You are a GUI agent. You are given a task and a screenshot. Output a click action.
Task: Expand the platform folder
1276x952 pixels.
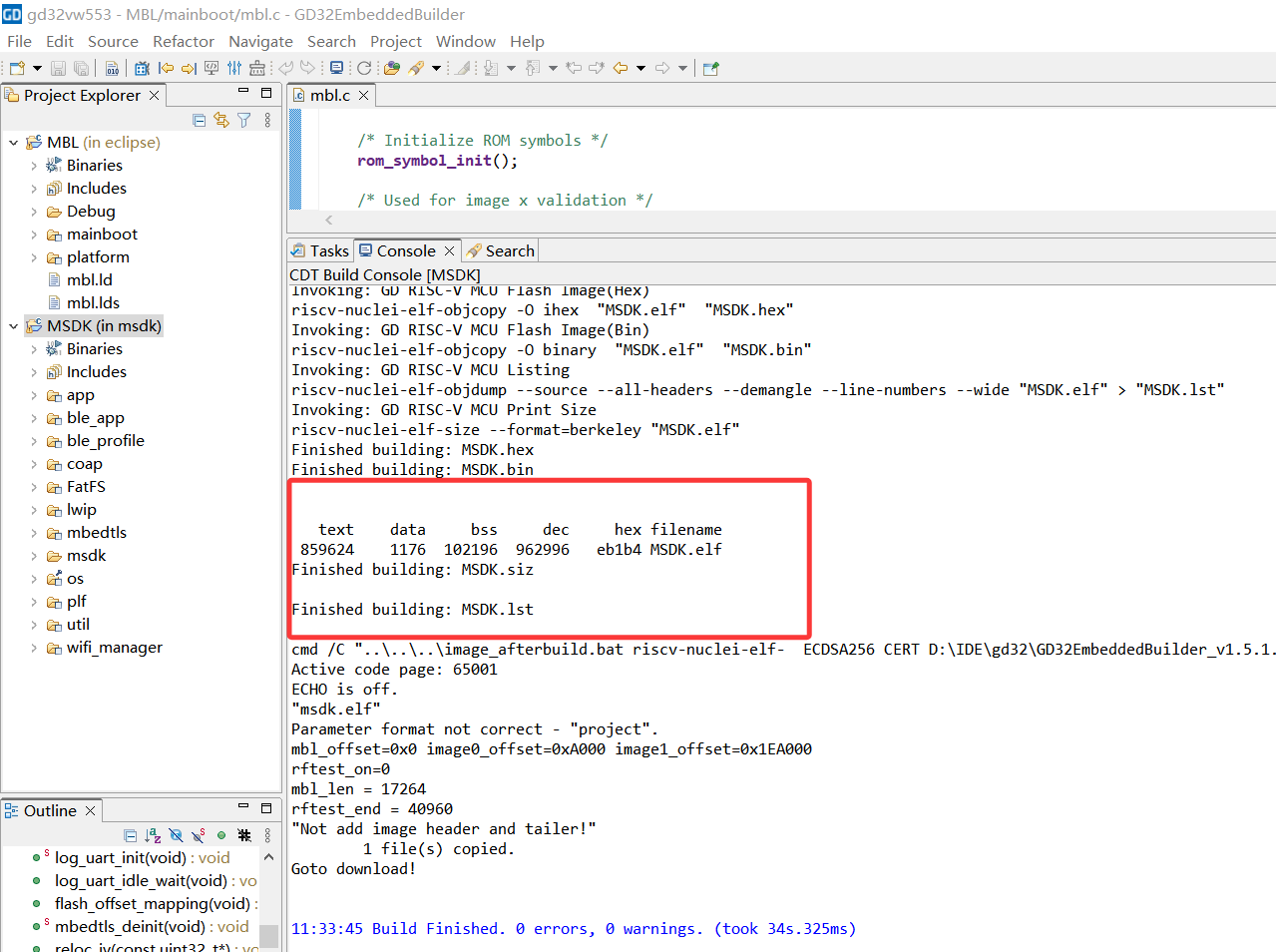[x=34, y=257]
